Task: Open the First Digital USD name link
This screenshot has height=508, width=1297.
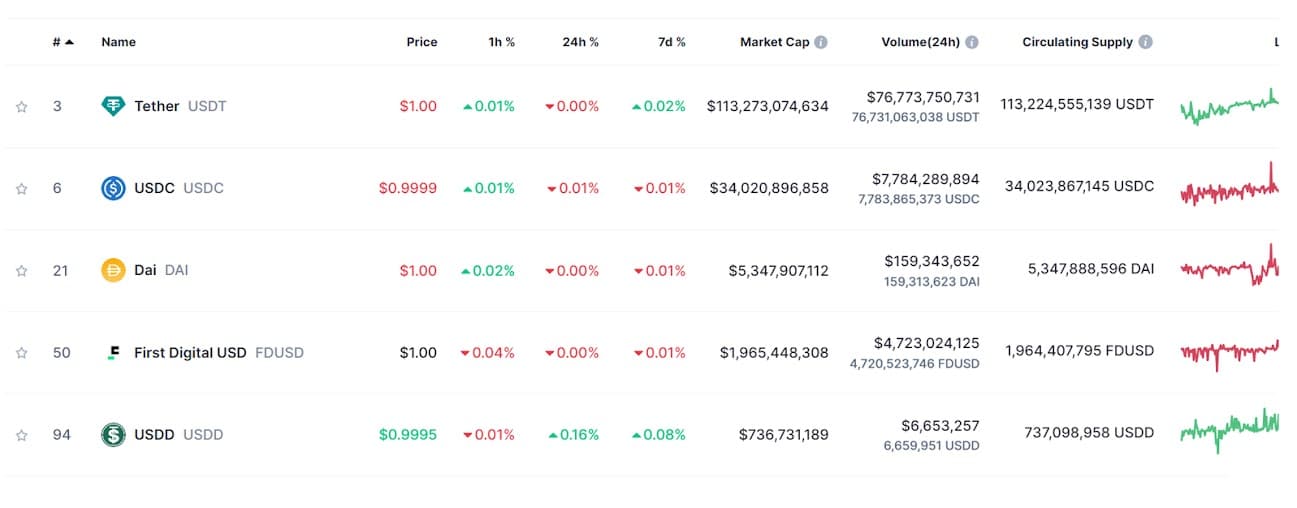Action: click(x=190, y=353)
